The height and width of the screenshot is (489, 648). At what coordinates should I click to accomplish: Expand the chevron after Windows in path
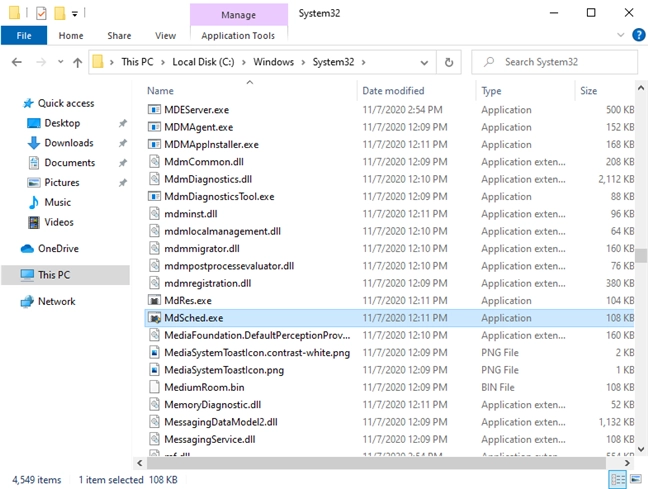pyautogui.click(x=303, y=62)
